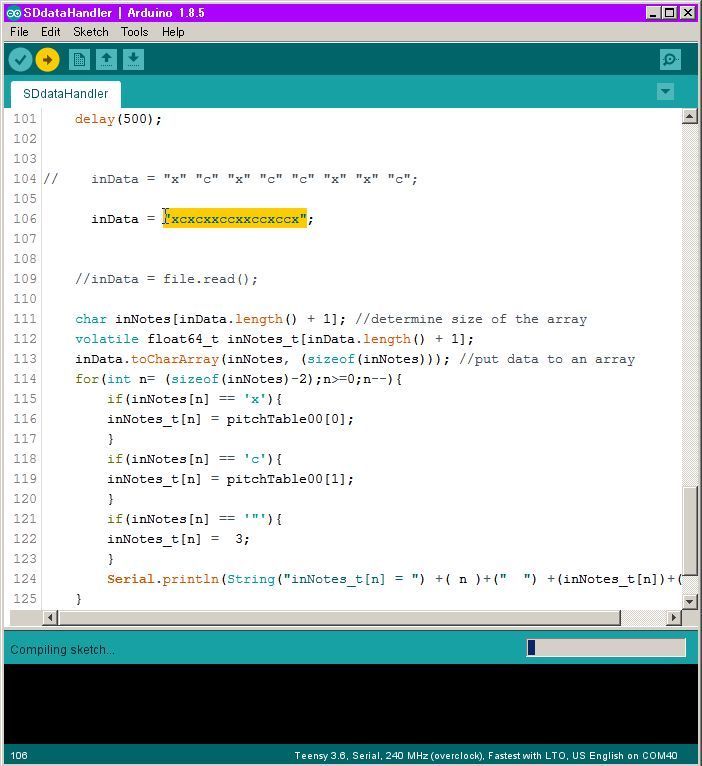The height and width of the screenshot is (766, 702).
Task: Open the Help menu
Action: [x=173, y=32]
